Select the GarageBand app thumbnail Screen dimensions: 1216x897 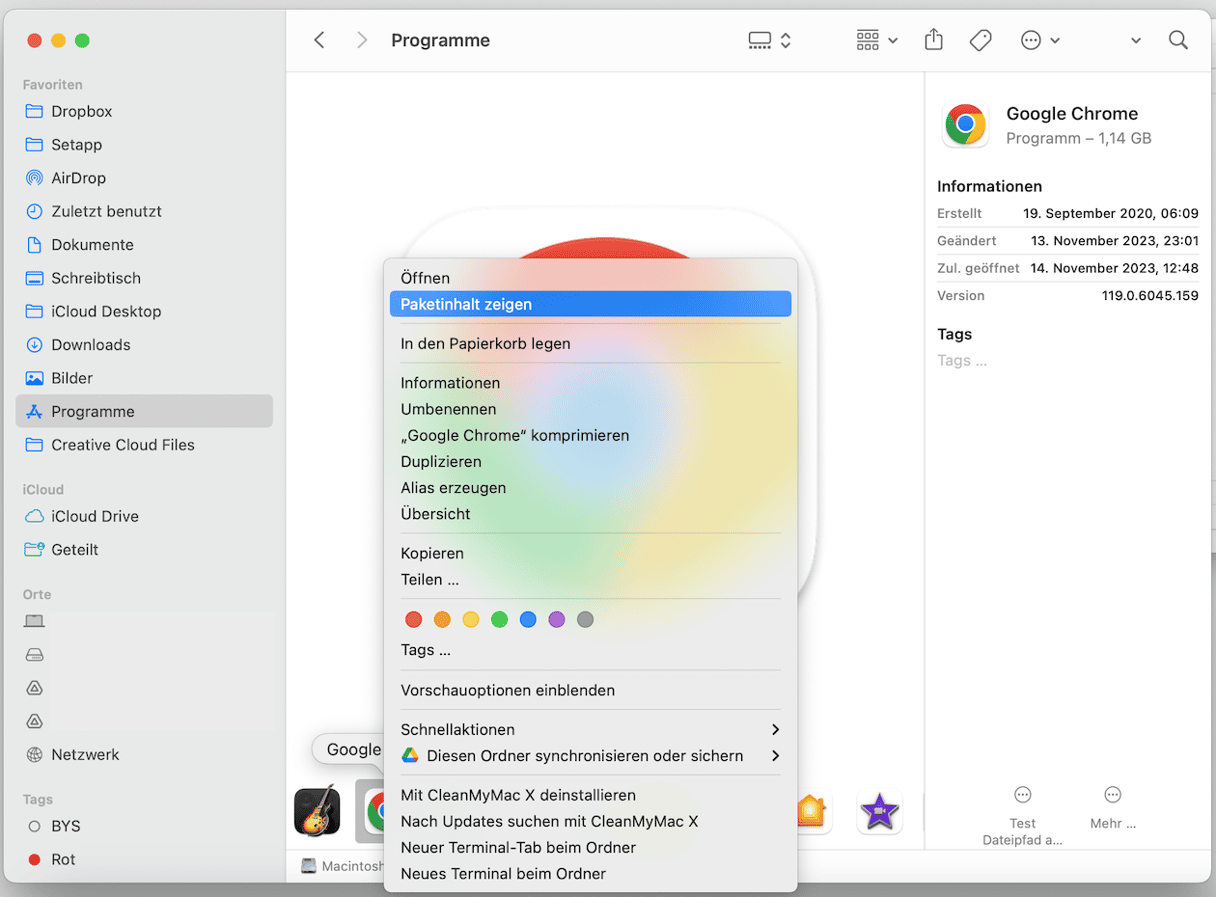[x=318, y=811]
